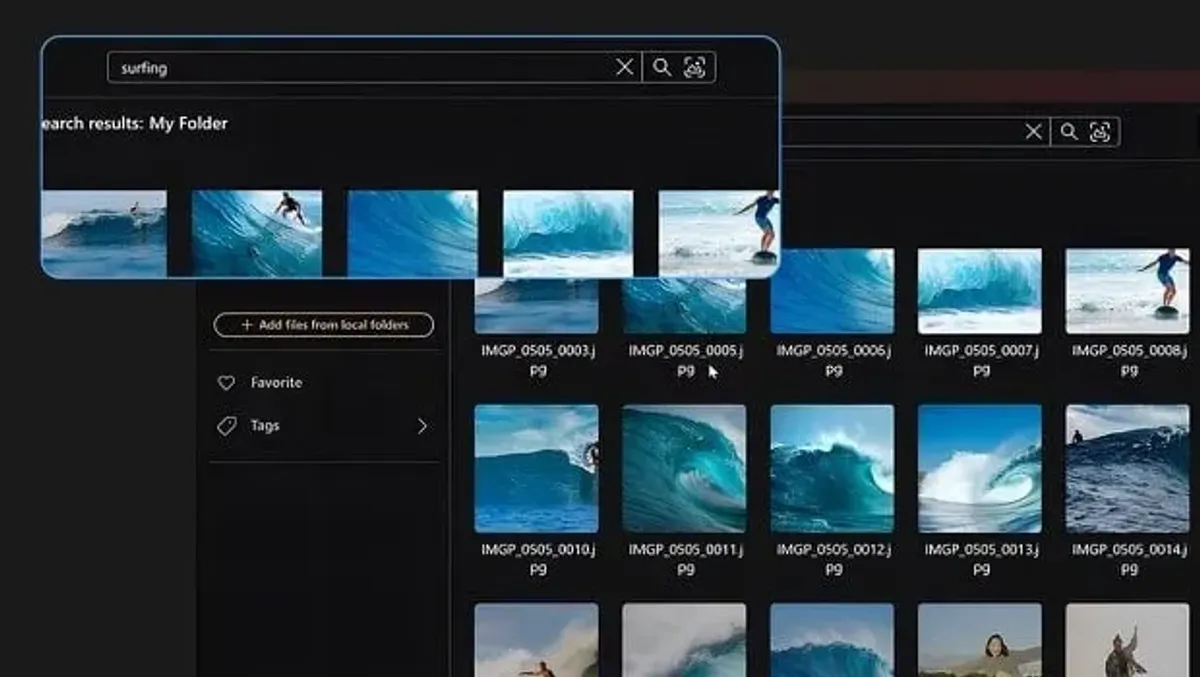The image size is (1200, 677).
Task: Click the tag icon next to Tags
Action: pos(227,426)
